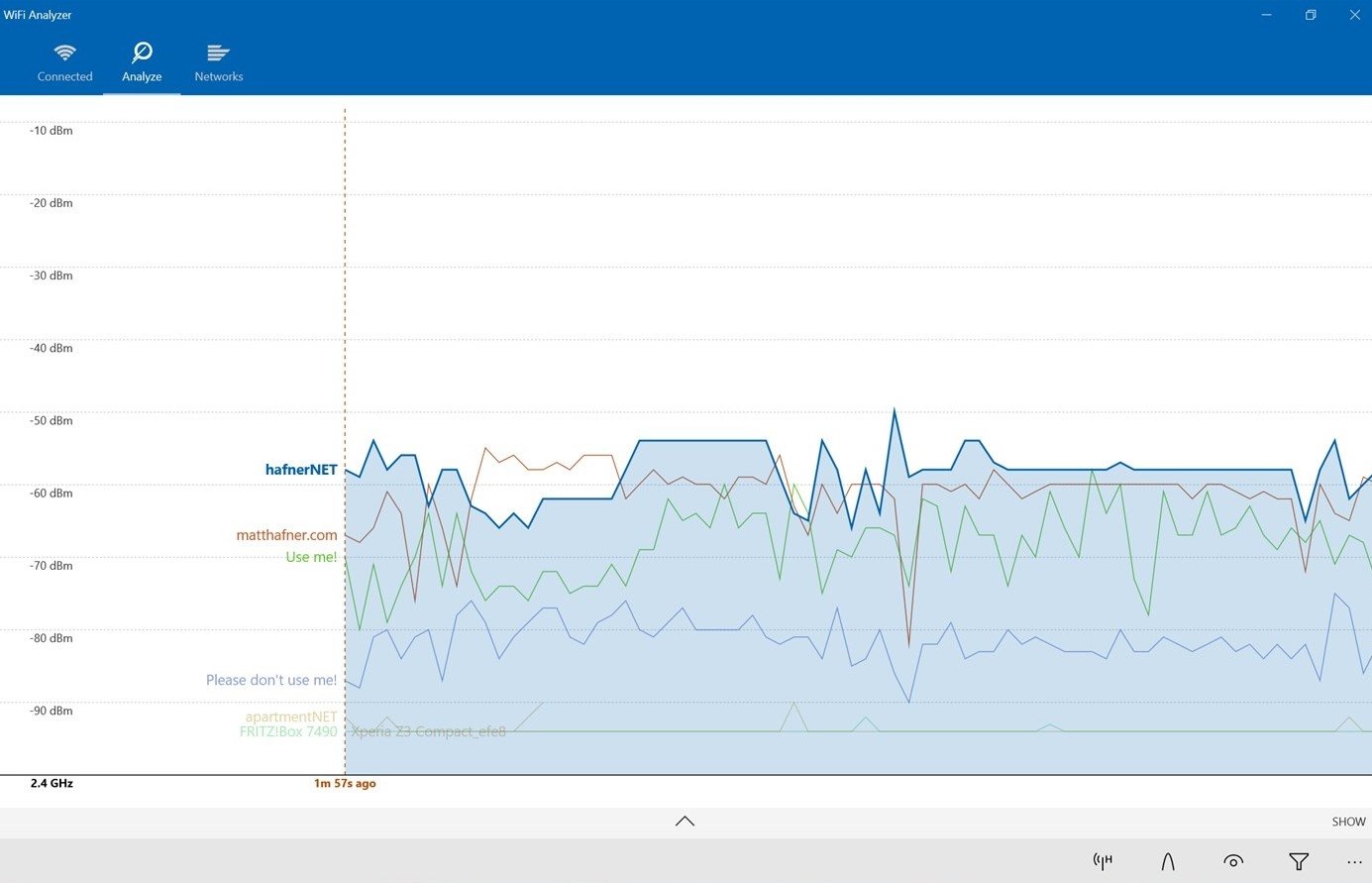Open the filter funnel icon
Viewport: 1372px width, 883px height.
1299,861
